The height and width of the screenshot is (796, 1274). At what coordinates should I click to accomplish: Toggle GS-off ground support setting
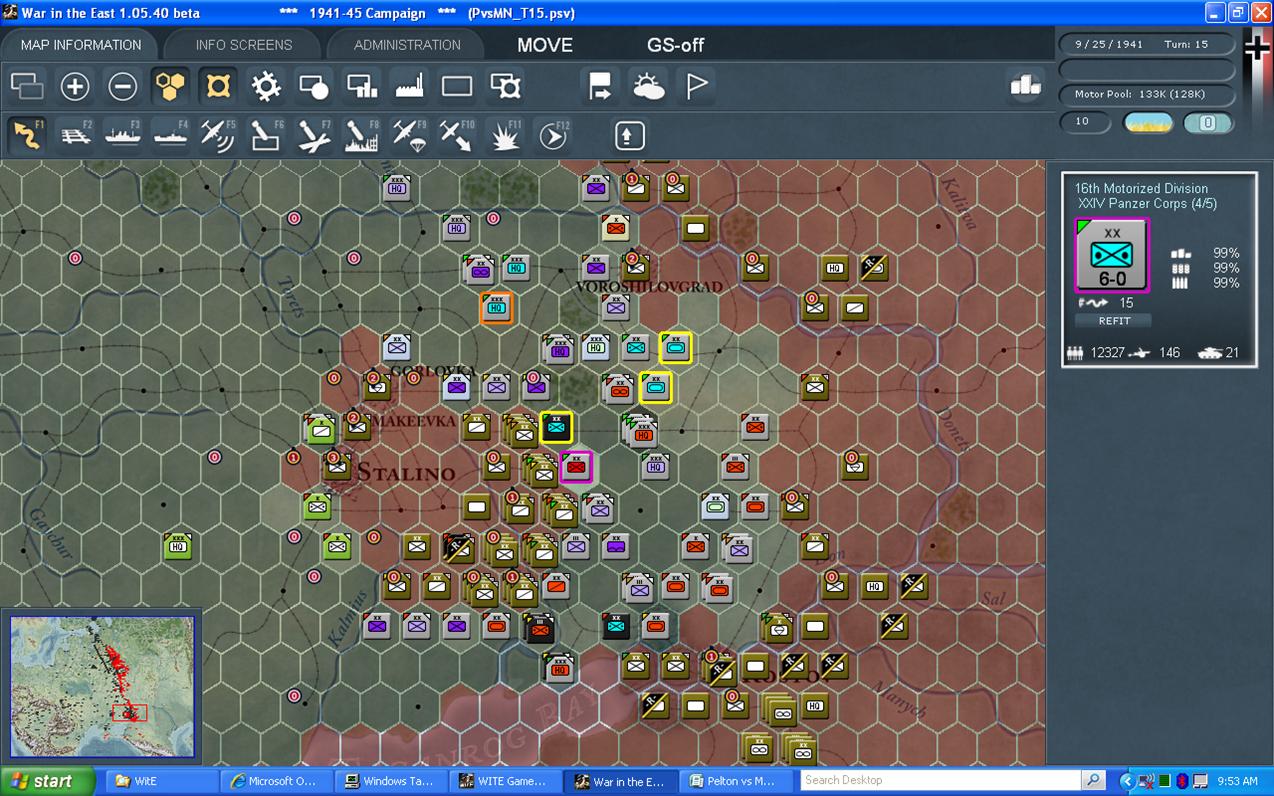pyautogui.click(x=676, y=45)
